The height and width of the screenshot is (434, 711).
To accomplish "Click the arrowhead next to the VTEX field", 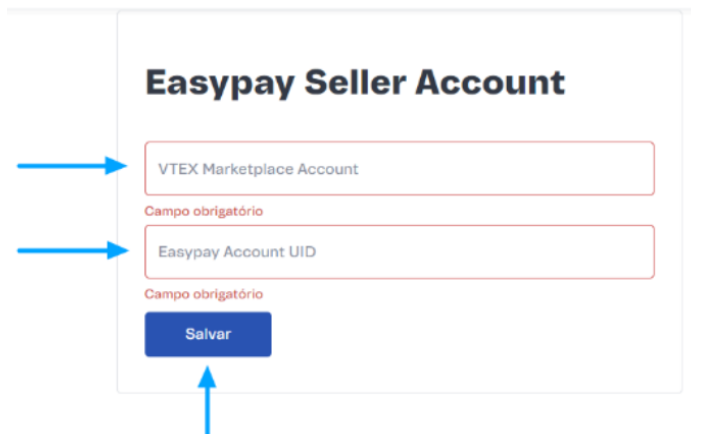I will 116,166.
